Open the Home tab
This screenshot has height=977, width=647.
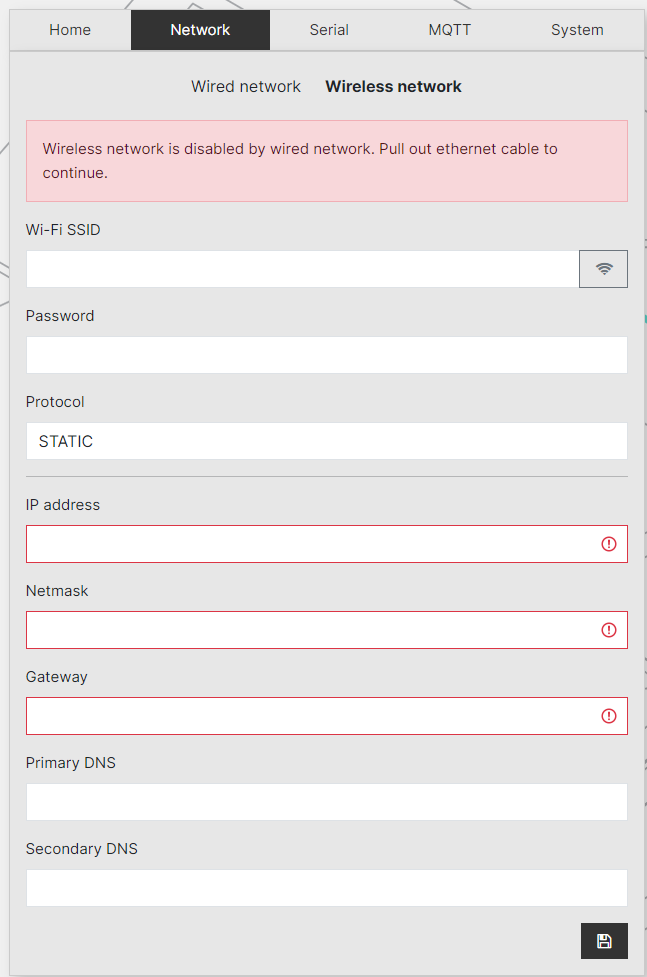click(x=69, y=29)
